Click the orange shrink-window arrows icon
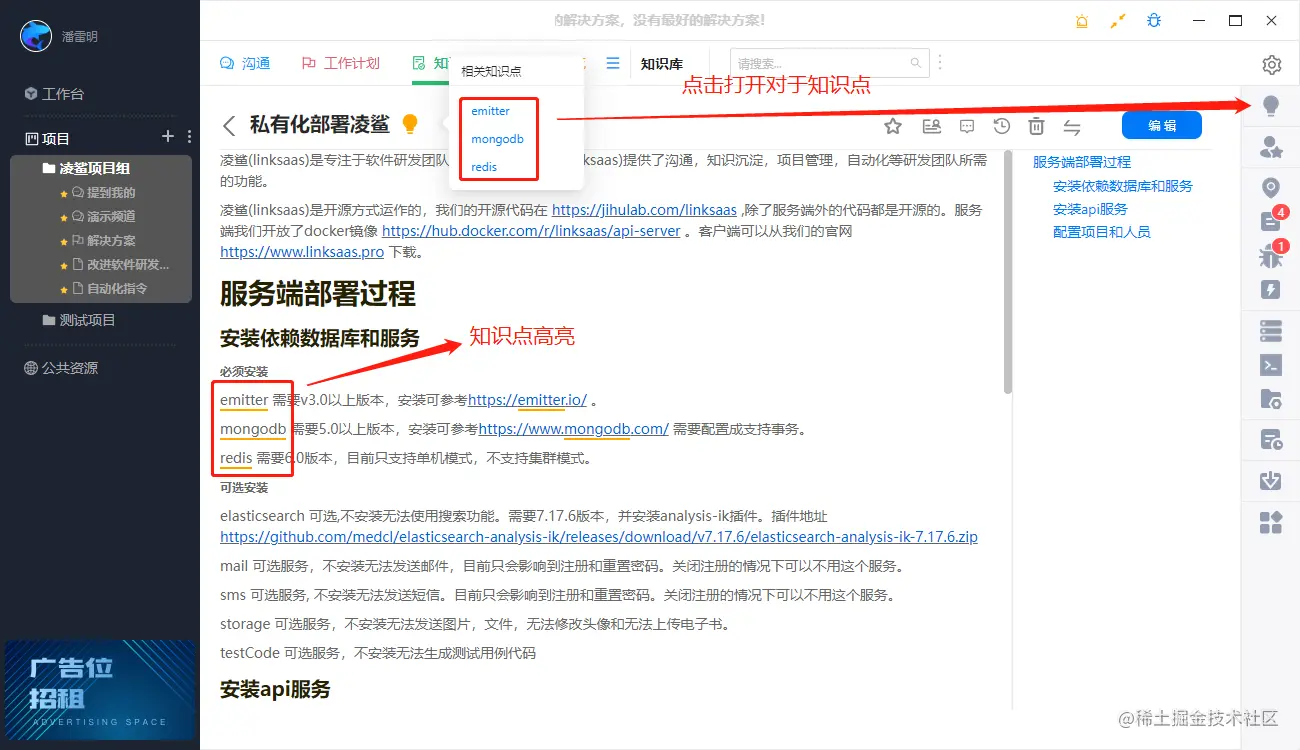The width and height of the screenshot is (1300, 750). click(x=1118, y=20)
